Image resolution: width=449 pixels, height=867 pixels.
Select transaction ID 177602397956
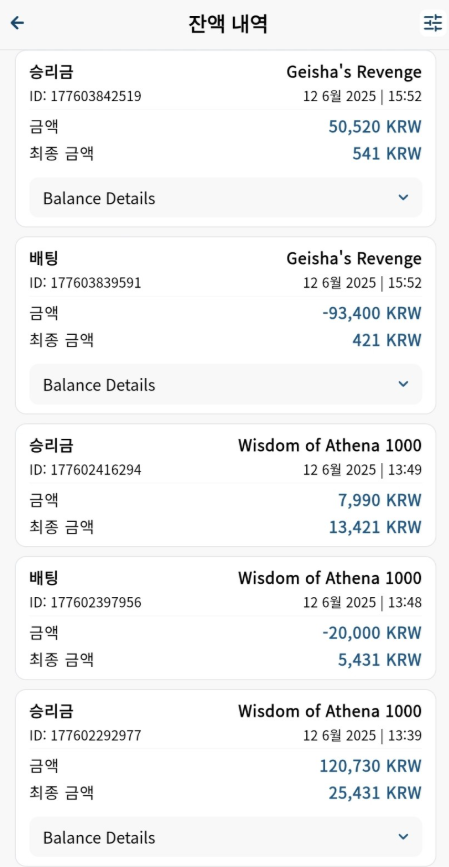[85, 603]
